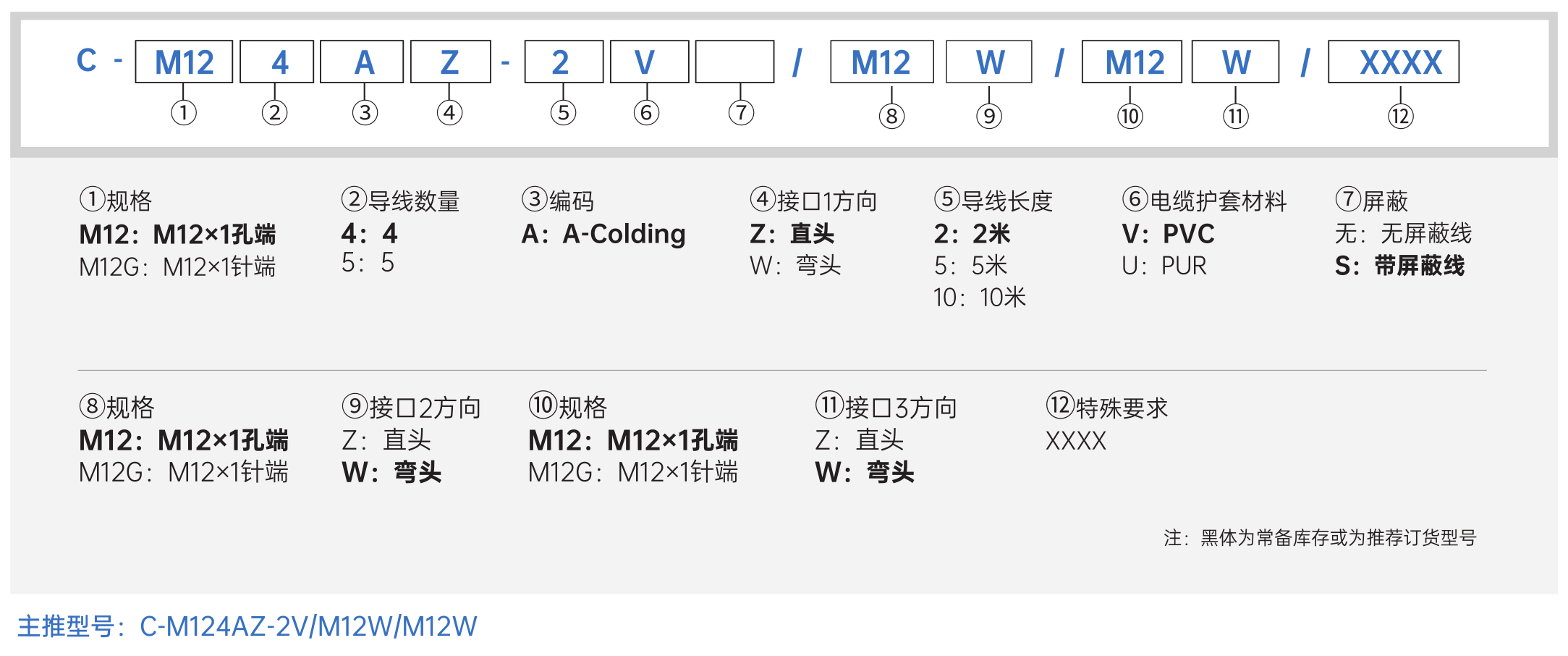Click the circled number 3 marker
The height and width of the screenshot is (656, 1568).
pos(365,112)
